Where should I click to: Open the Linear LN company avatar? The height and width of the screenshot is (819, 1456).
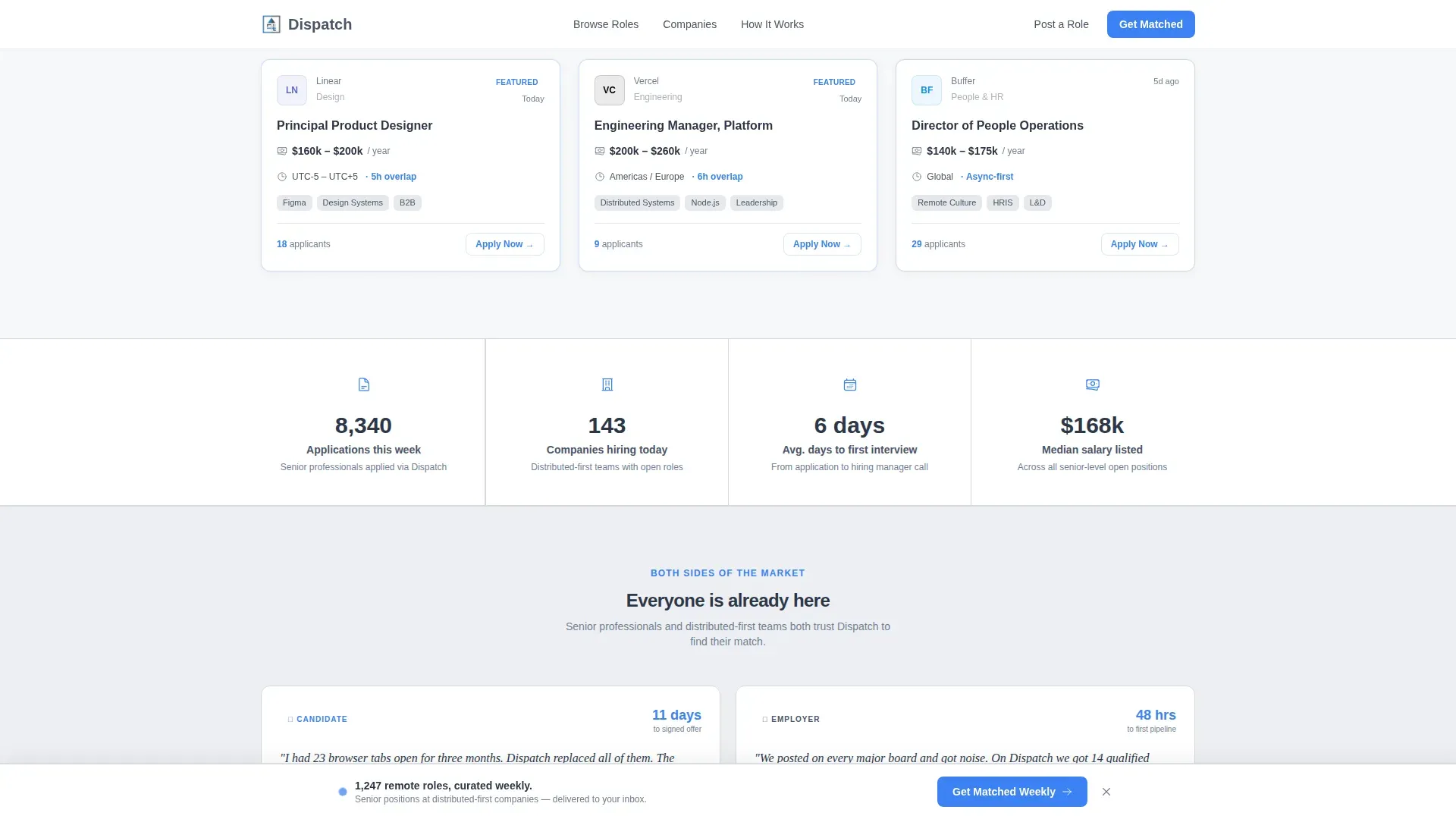point(292,90)
